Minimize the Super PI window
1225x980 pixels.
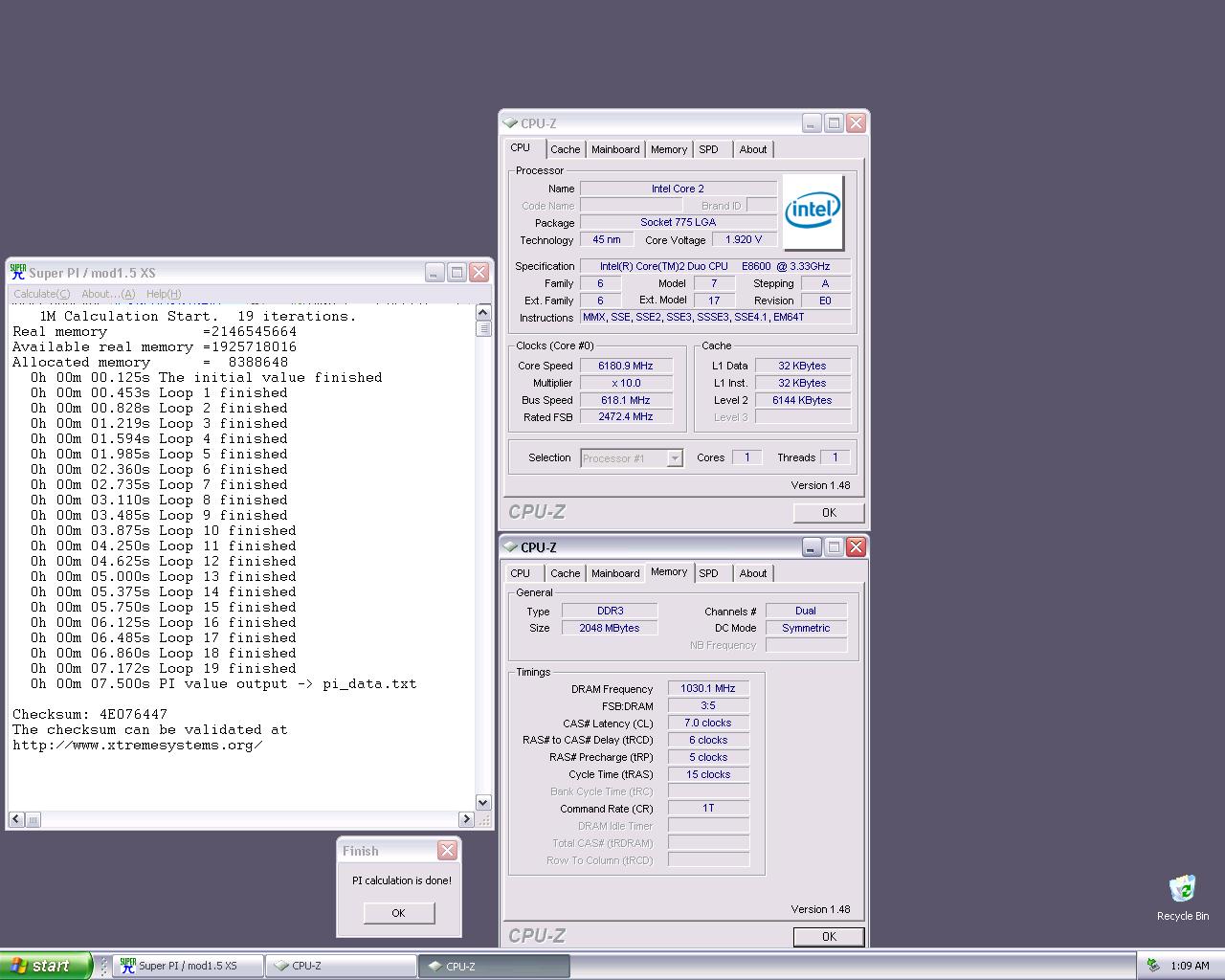(x=434, y=273)
